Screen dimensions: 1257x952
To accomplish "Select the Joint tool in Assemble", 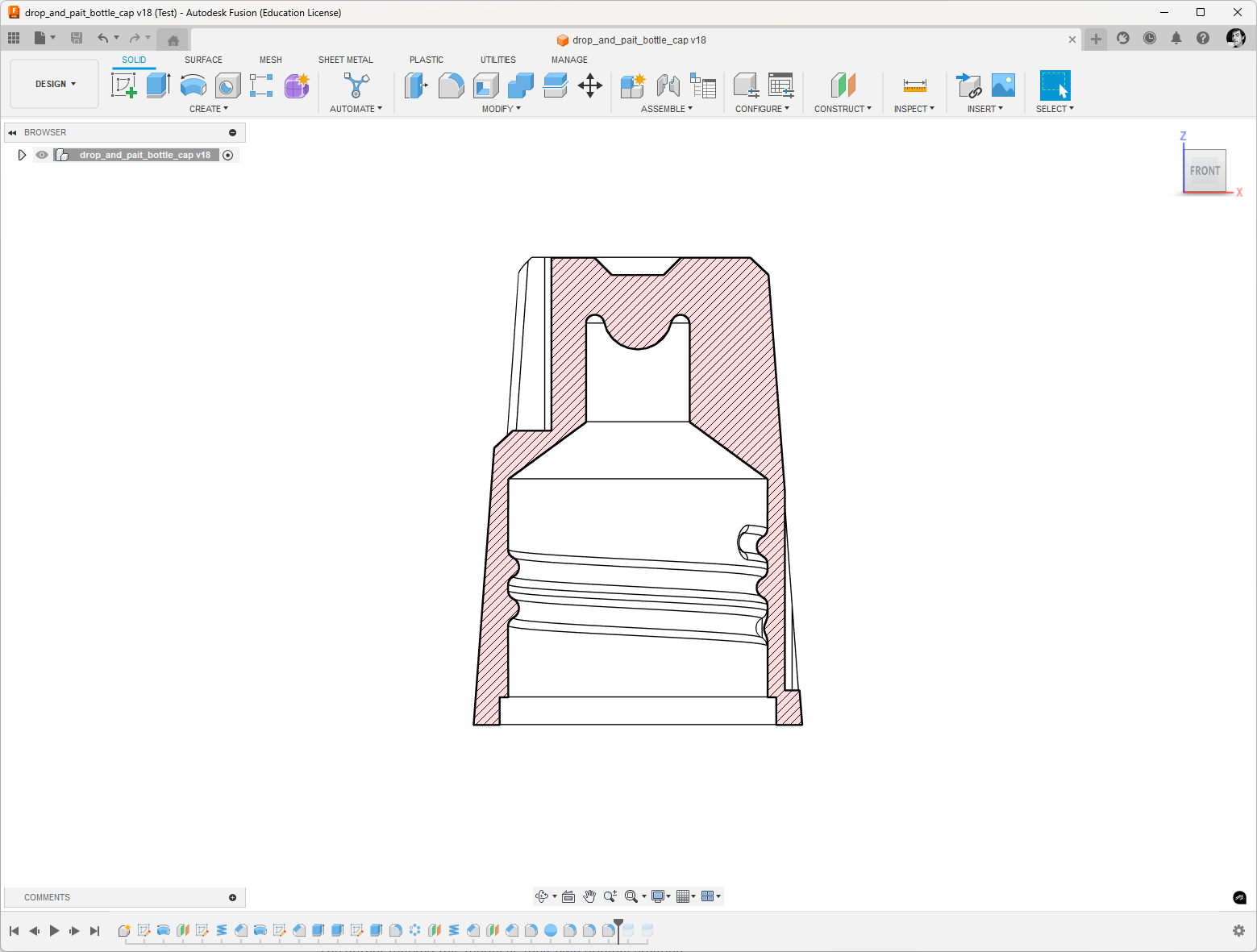I will (668, 85).
